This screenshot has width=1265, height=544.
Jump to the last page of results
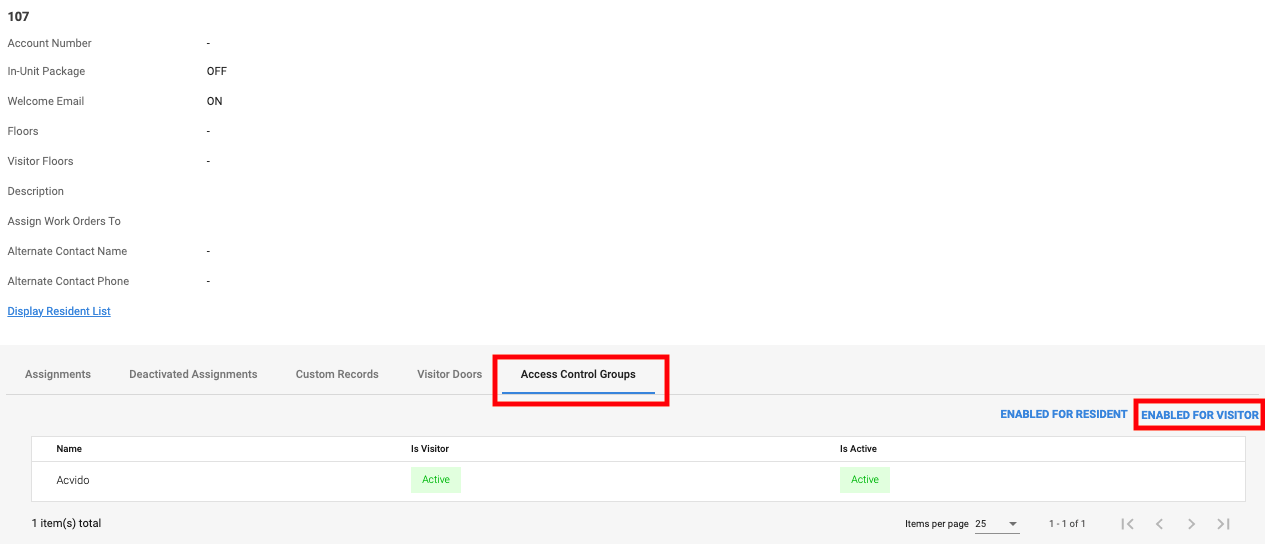tap(1223, 524)
